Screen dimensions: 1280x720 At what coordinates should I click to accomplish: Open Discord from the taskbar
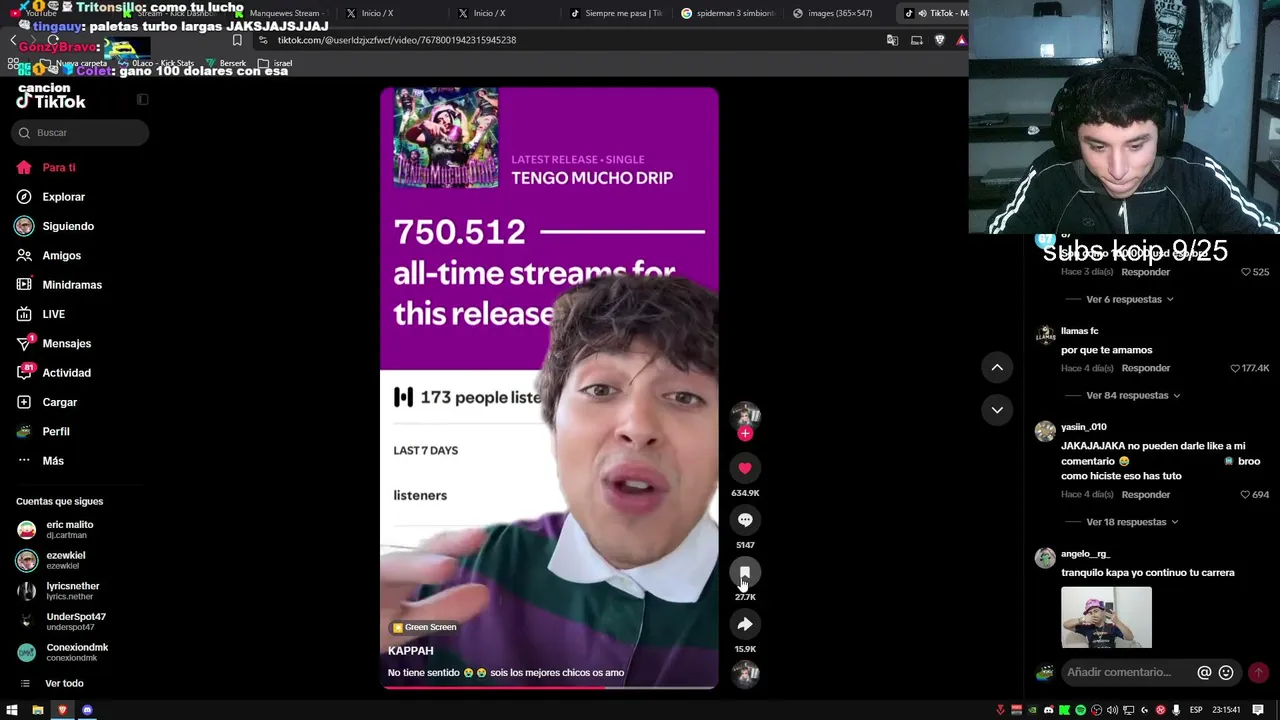(87, 710)
